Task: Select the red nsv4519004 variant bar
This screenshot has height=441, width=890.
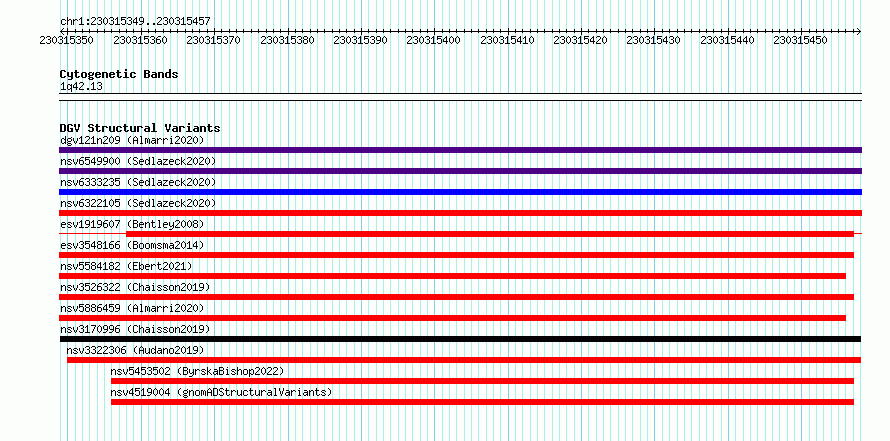Action: 482,402
